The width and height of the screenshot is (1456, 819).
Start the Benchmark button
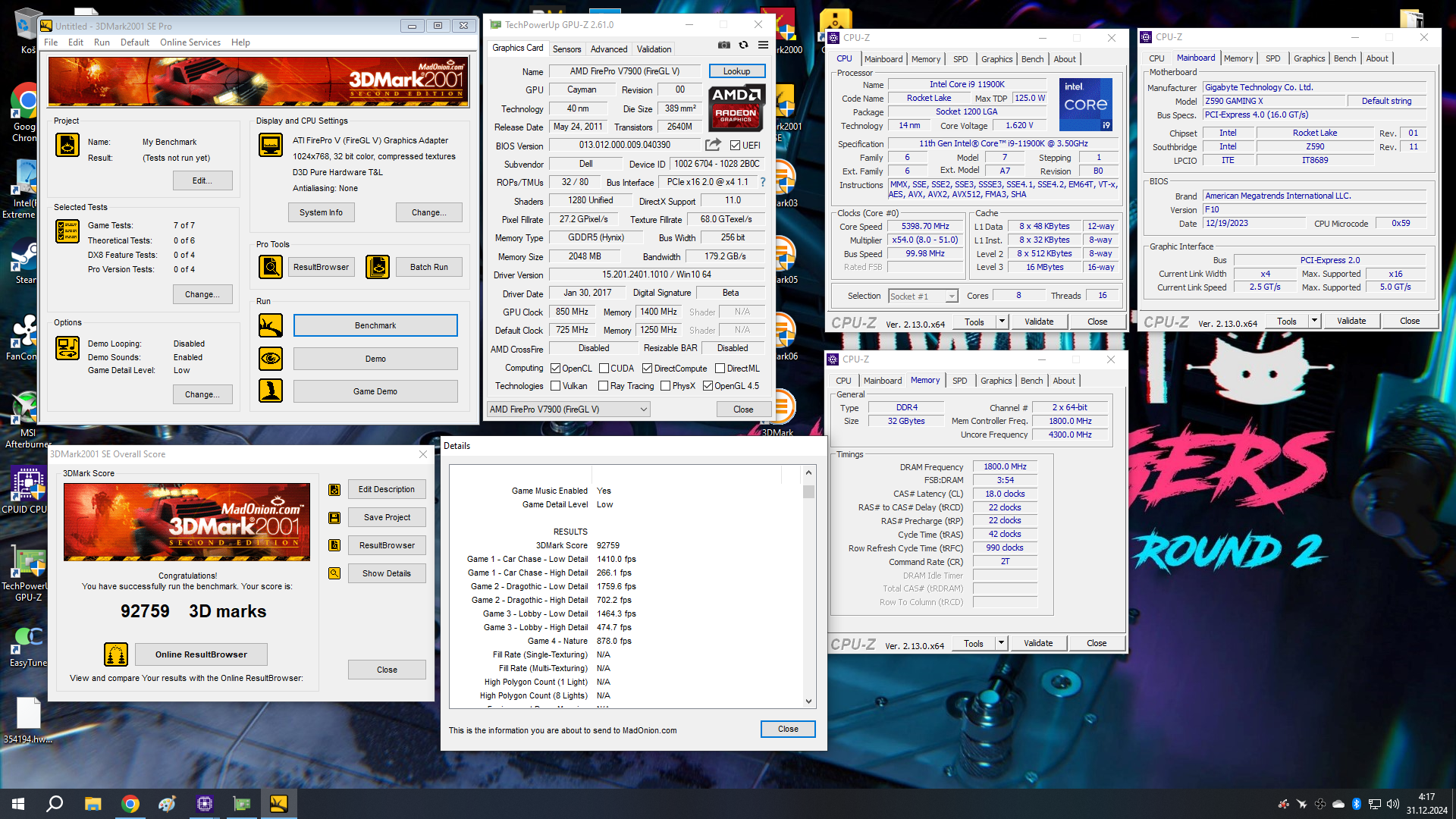click(375, 325)
